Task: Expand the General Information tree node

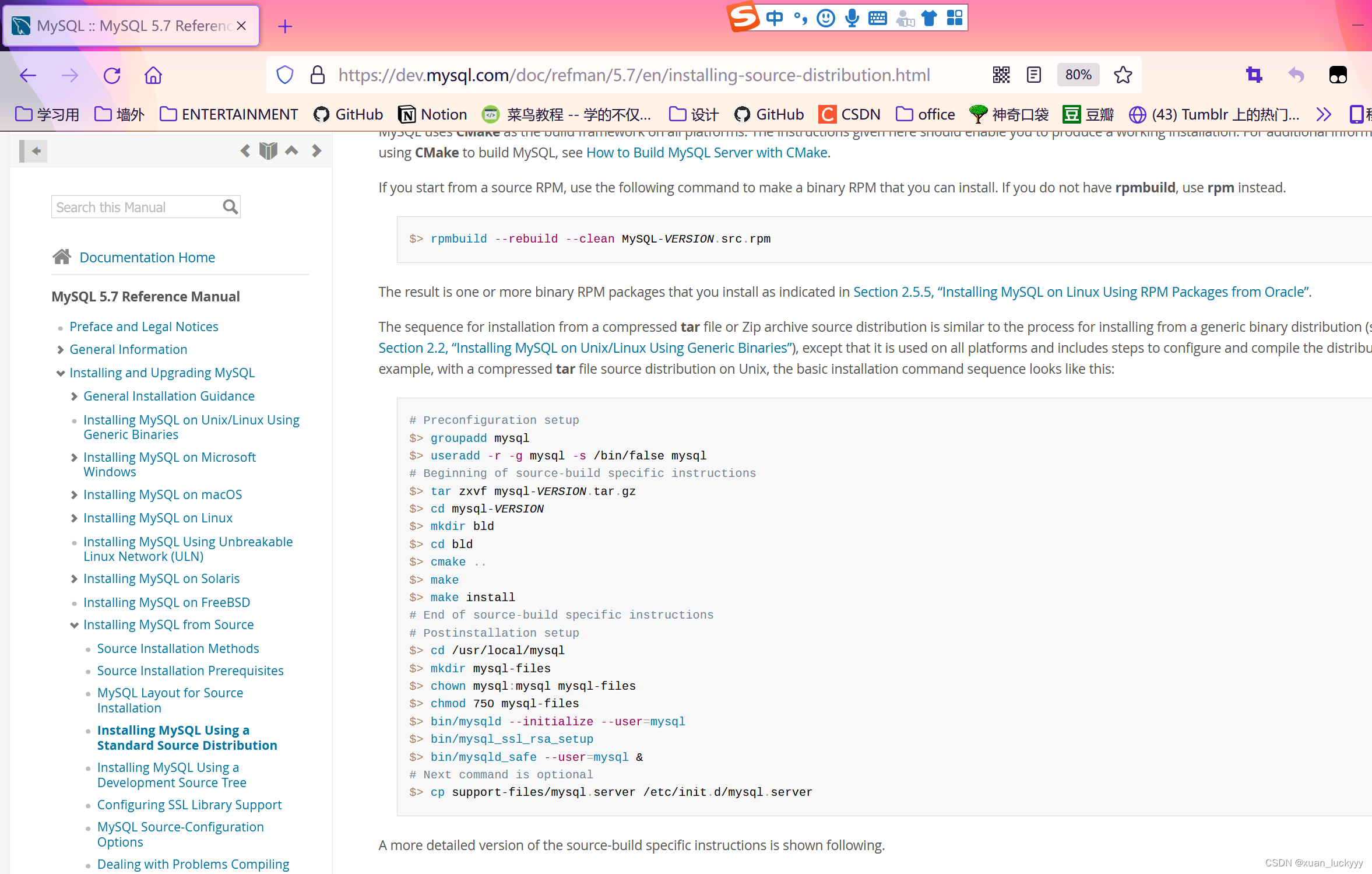Action: click(x=61, y=350)
